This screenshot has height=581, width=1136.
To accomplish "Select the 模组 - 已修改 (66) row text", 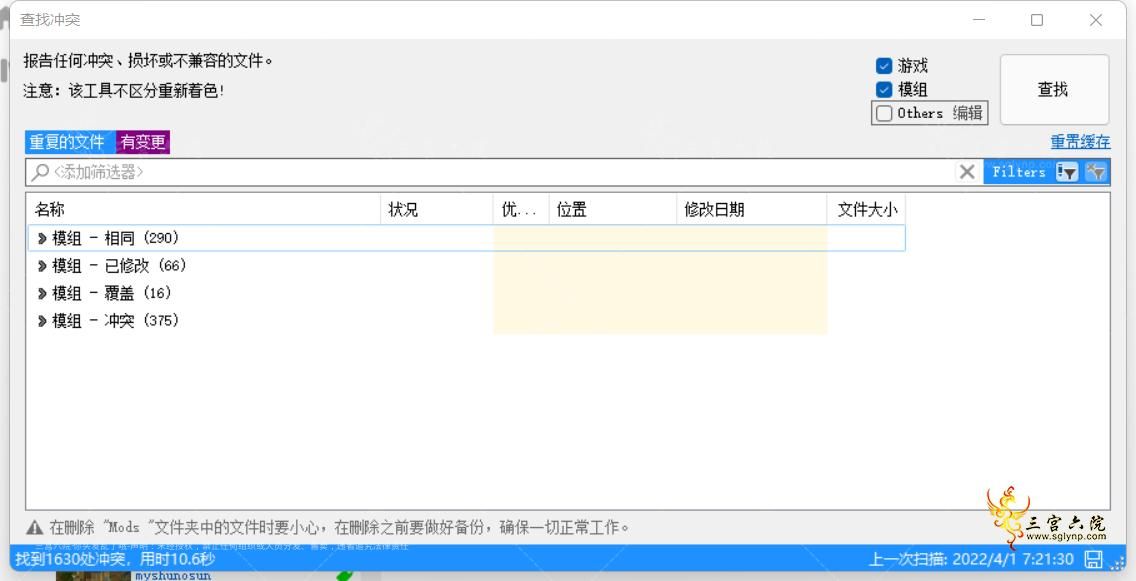I will 119,266.
